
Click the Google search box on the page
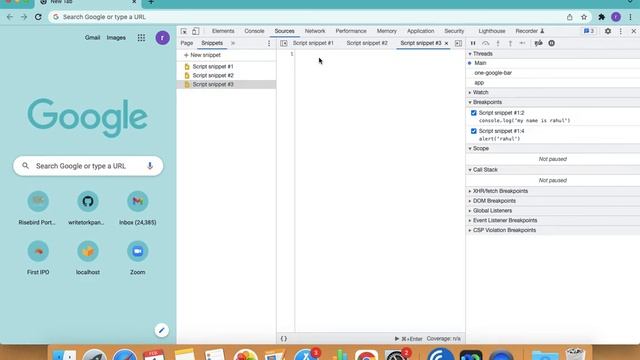point(88,166)
